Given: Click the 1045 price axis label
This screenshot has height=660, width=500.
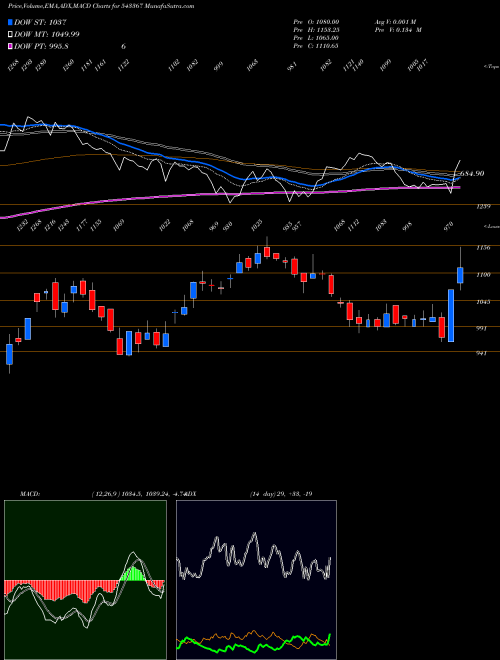Looking at the screenshot, I should point(483,302).
